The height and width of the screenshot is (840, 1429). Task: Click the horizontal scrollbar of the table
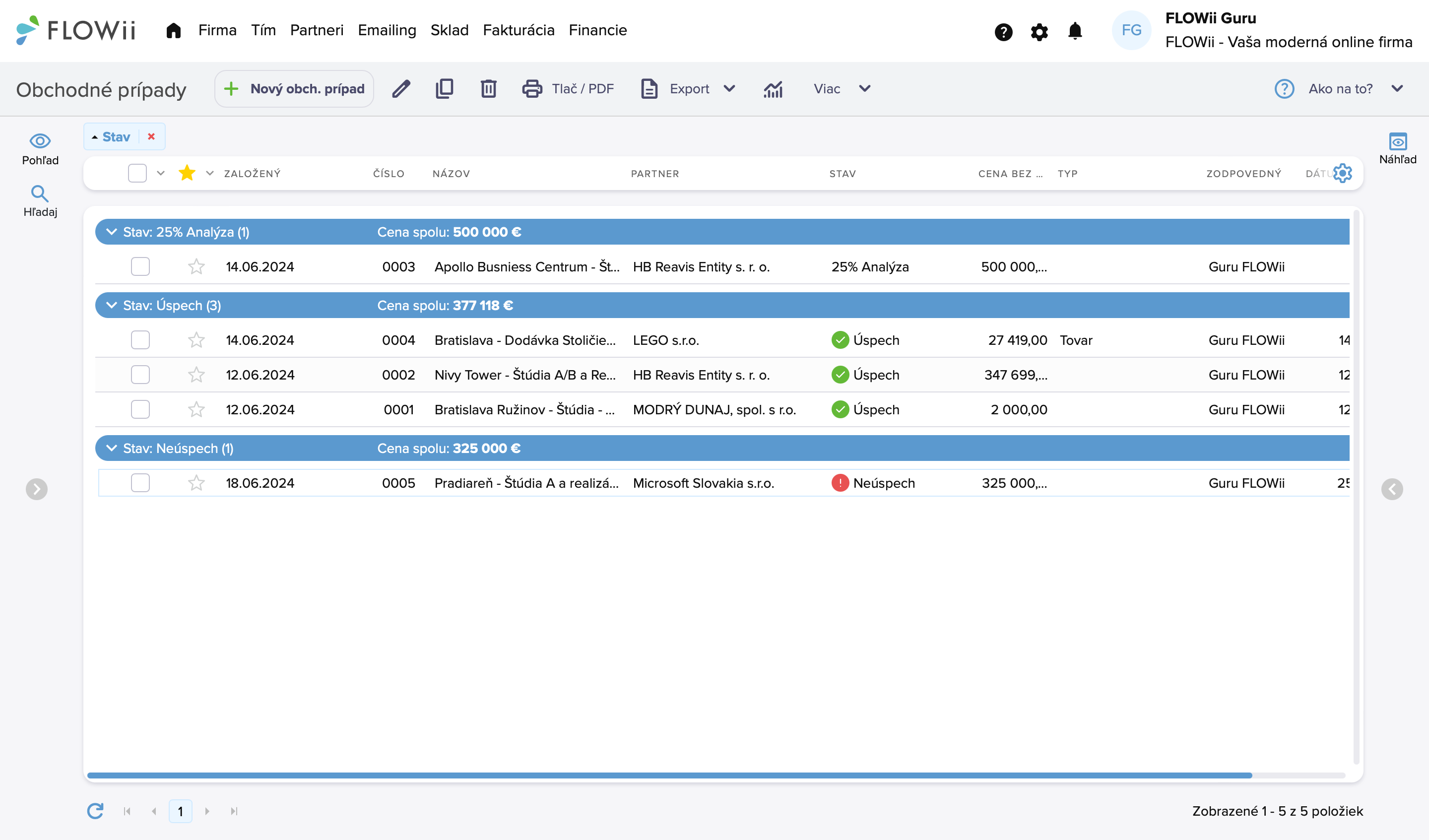(669, 775)
